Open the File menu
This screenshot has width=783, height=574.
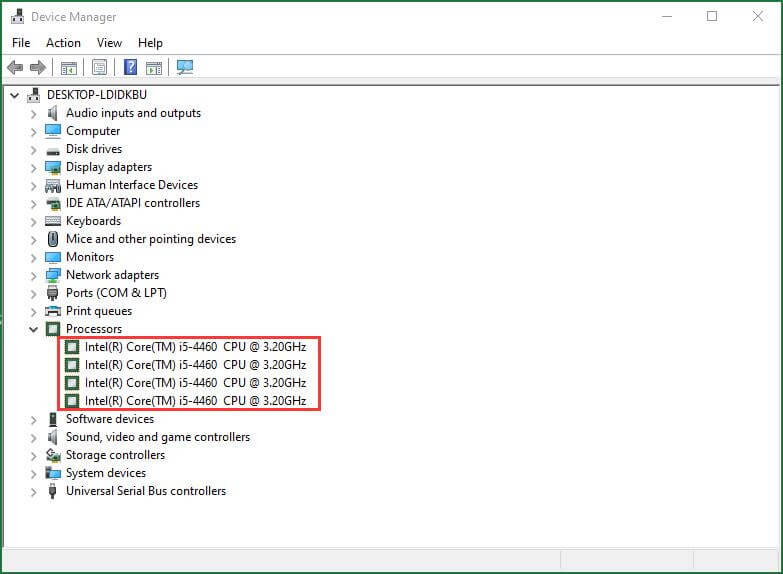click(21, 43)
